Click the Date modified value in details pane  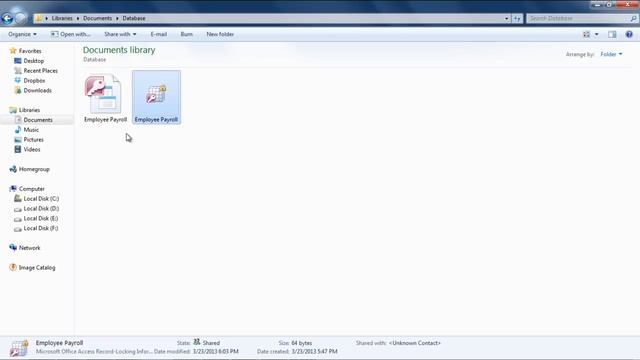216,351
